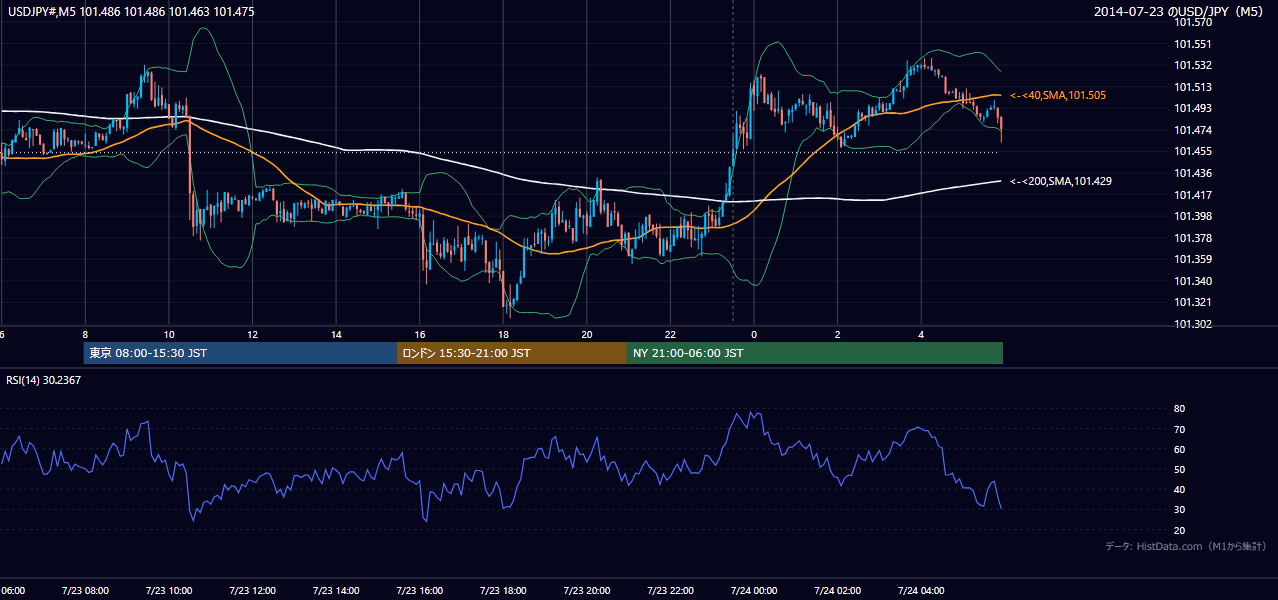
Task: Click the hour 18 tick on price chart axis
Action: click(504, 335)
